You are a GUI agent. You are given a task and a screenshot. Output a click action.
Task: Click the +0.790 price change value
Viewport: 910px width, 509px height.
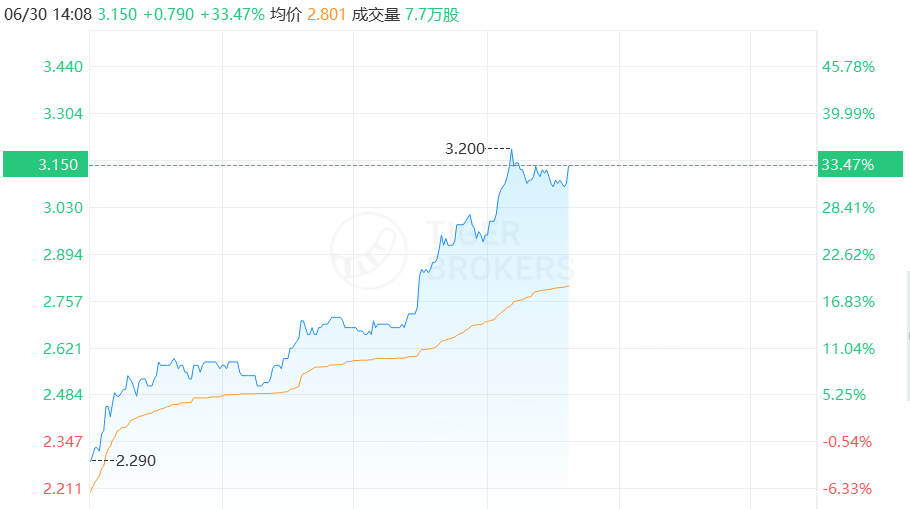coord(168,14)
